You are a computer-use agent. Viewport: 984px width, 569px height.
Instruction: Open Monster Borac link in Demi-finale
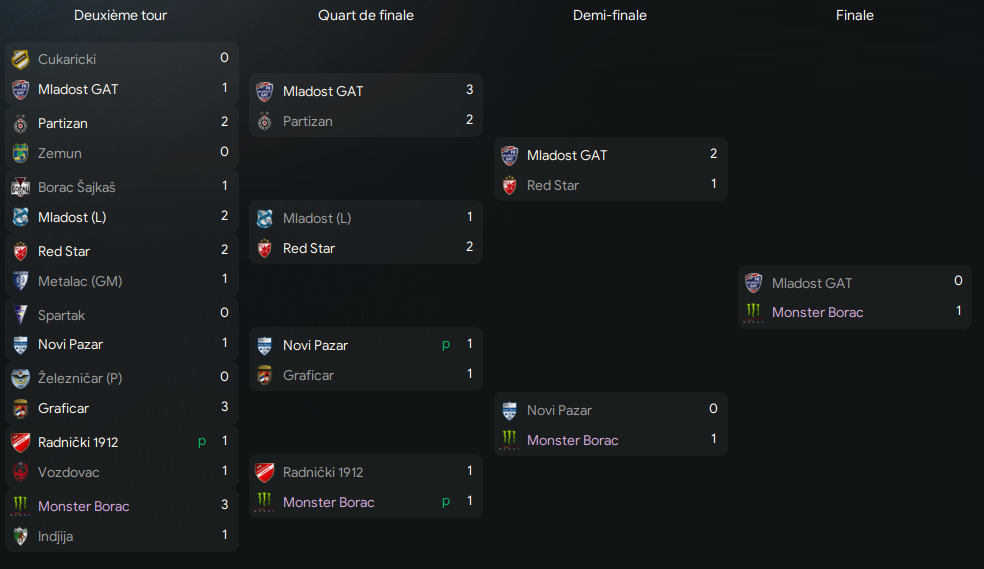[572, 440]
